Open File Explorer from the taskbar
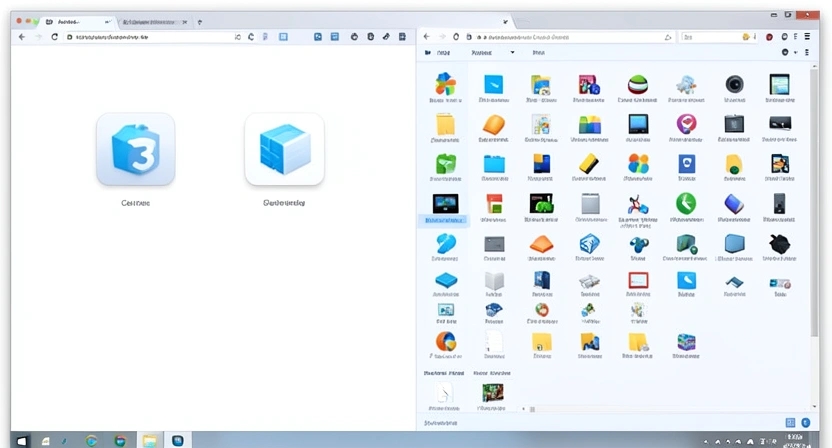Screen dimensions: 832x448 pos(149,441)
